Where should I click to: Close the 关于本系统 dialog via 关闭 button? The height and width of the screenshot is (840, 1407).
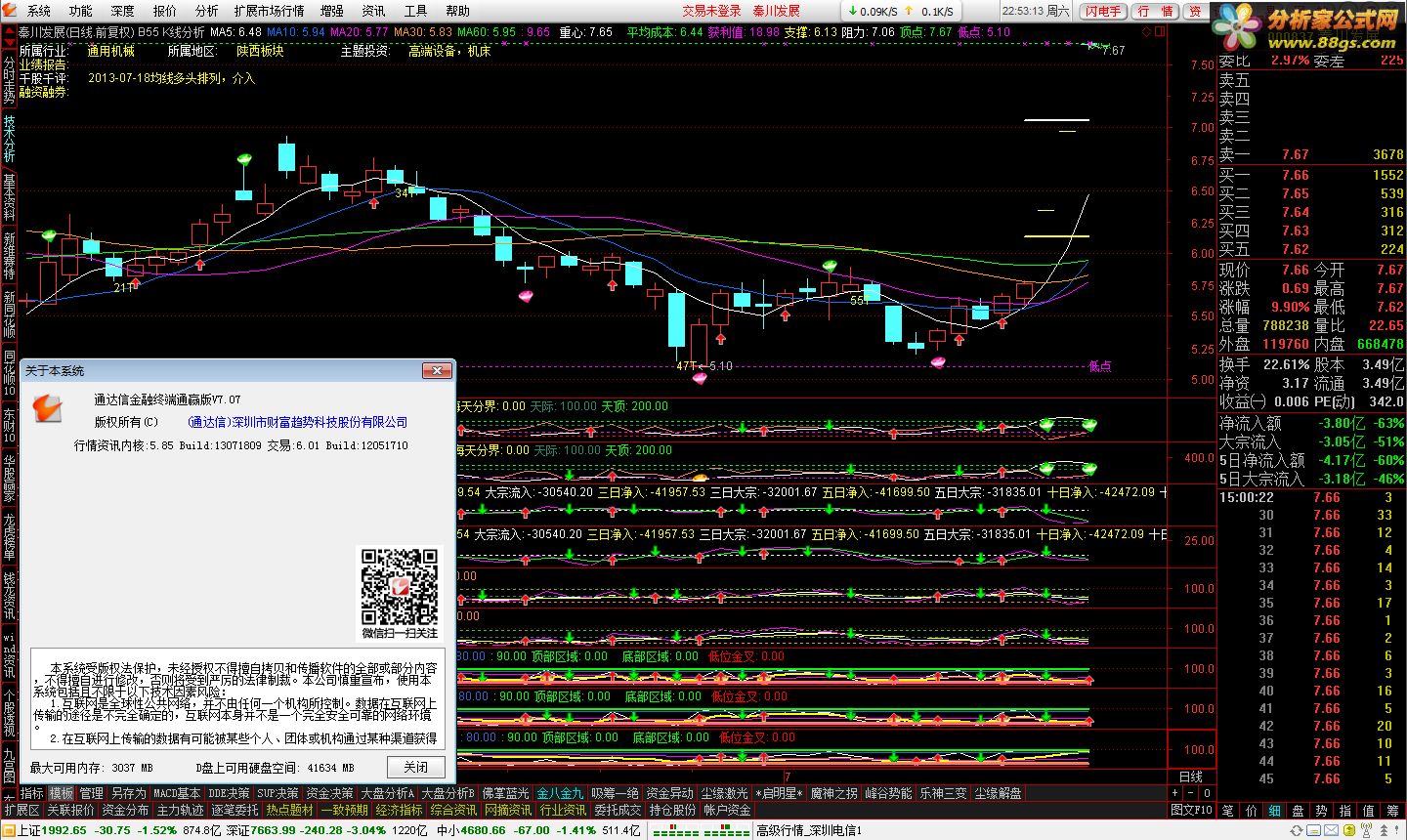[x=416, y=767]
